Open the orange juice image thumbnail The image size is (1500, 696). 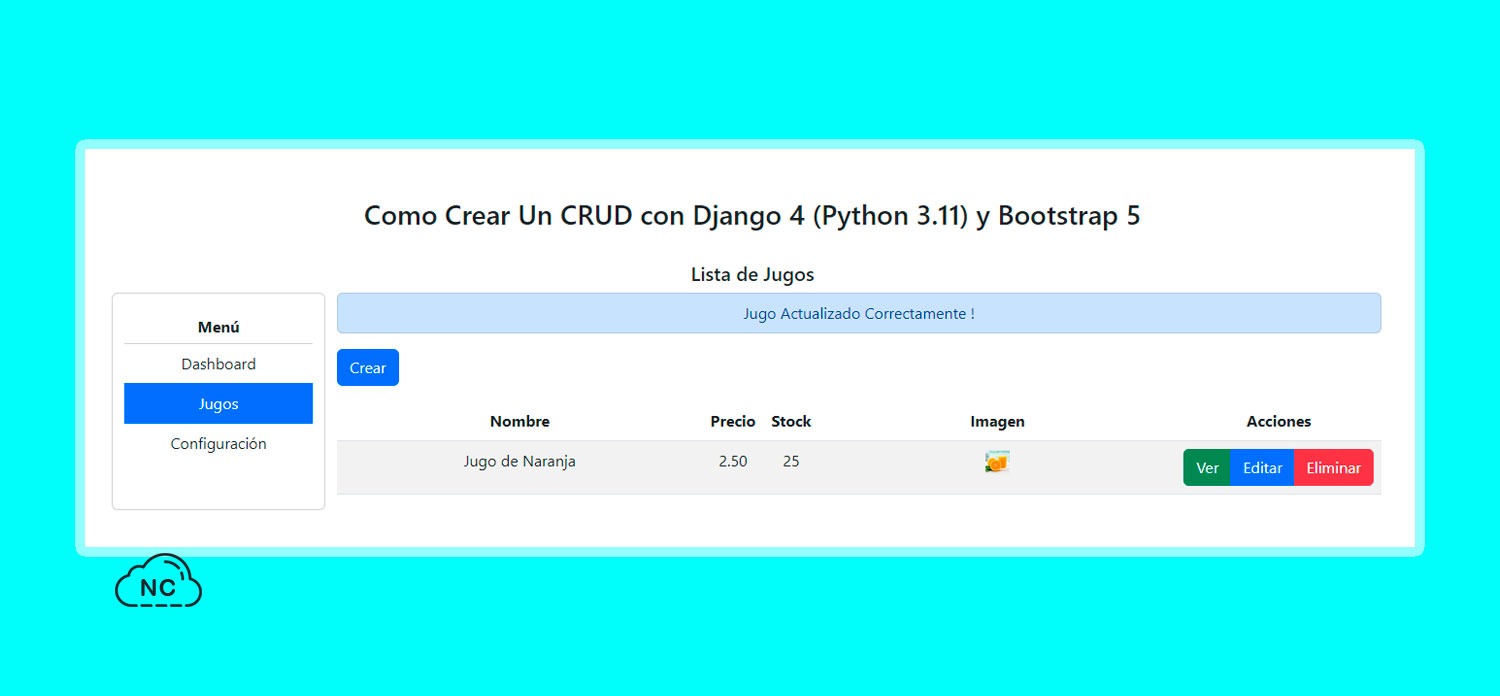click(x=997, y=462)
